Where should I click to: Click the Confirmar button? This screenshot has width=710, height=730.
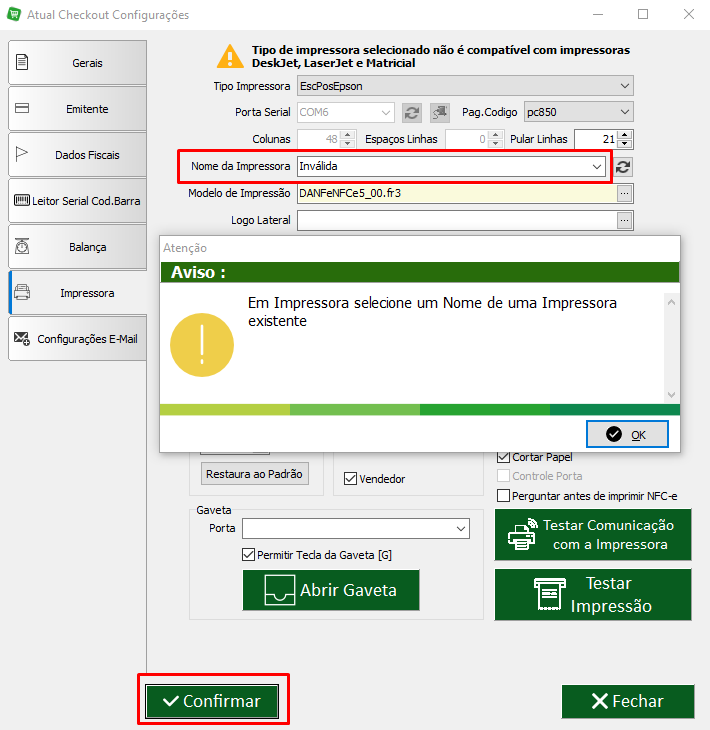coord(212,701)
